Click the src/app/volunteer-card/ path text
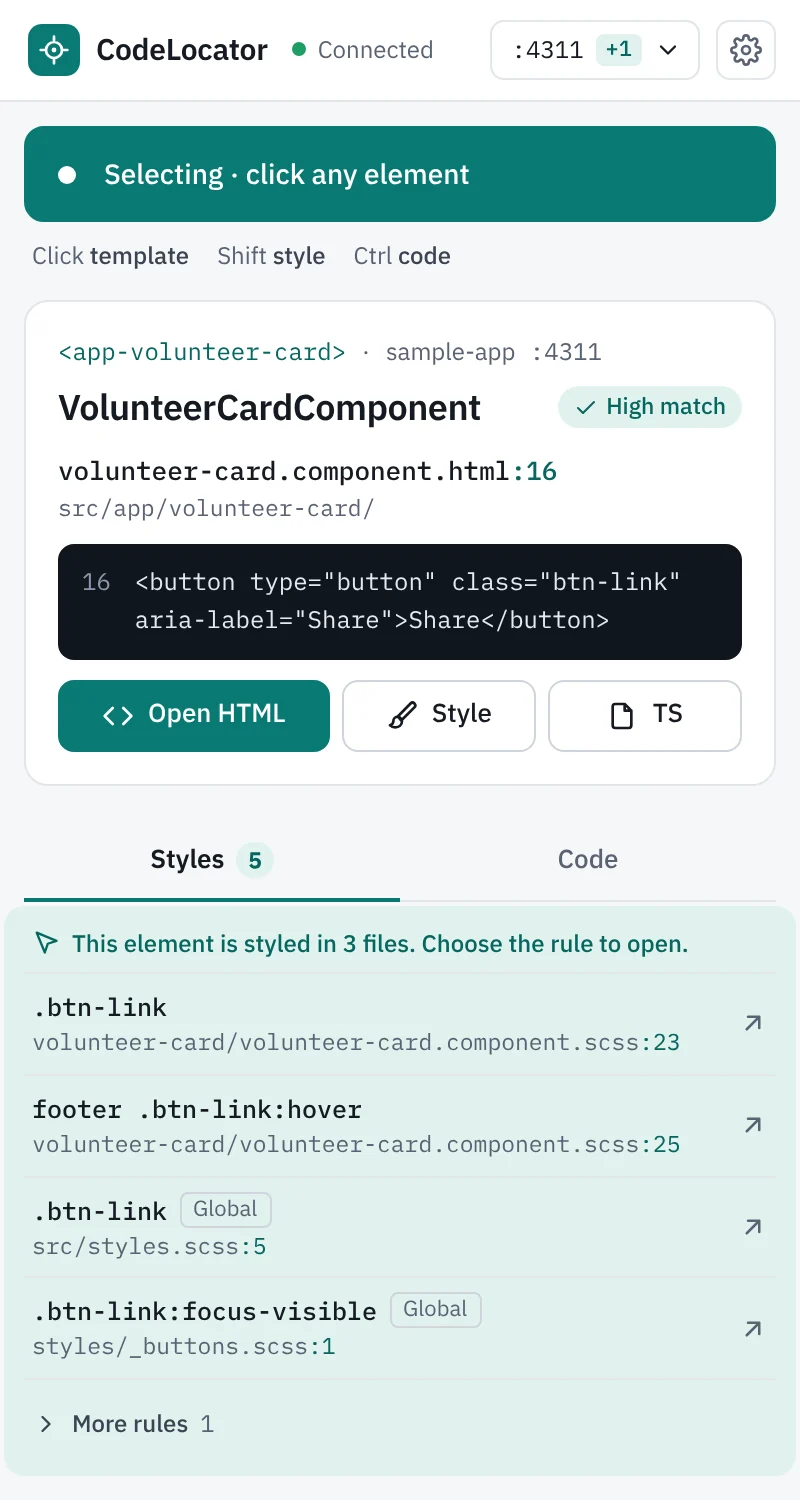This screenshot has height=1500, width=800. point(216,508)
